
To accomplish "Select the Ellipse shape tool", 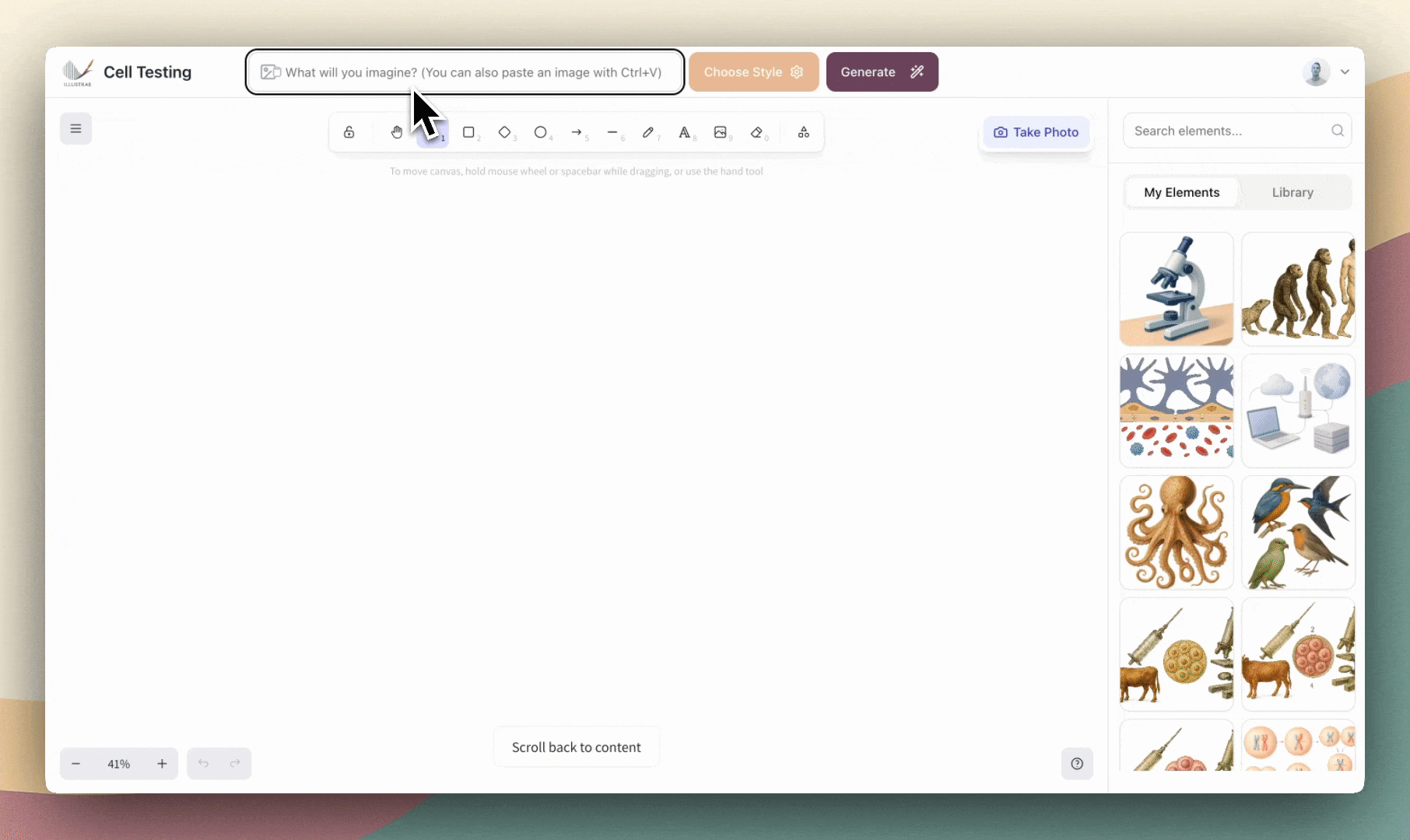I will [x=541, y=132].
